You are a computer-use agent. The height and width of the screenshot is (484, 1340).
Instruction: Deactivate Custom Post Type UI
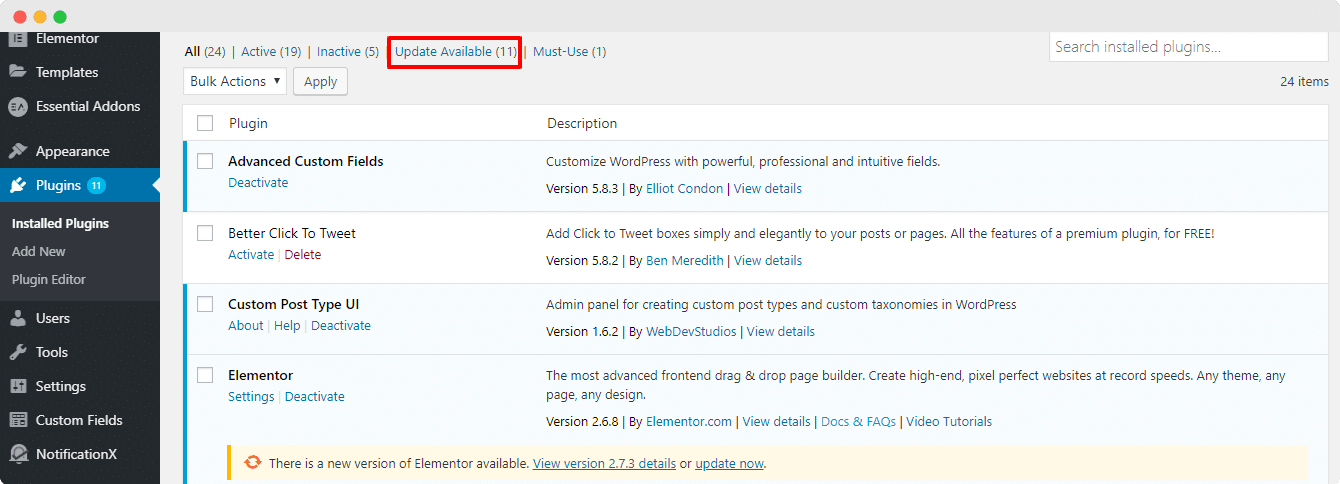341,326
